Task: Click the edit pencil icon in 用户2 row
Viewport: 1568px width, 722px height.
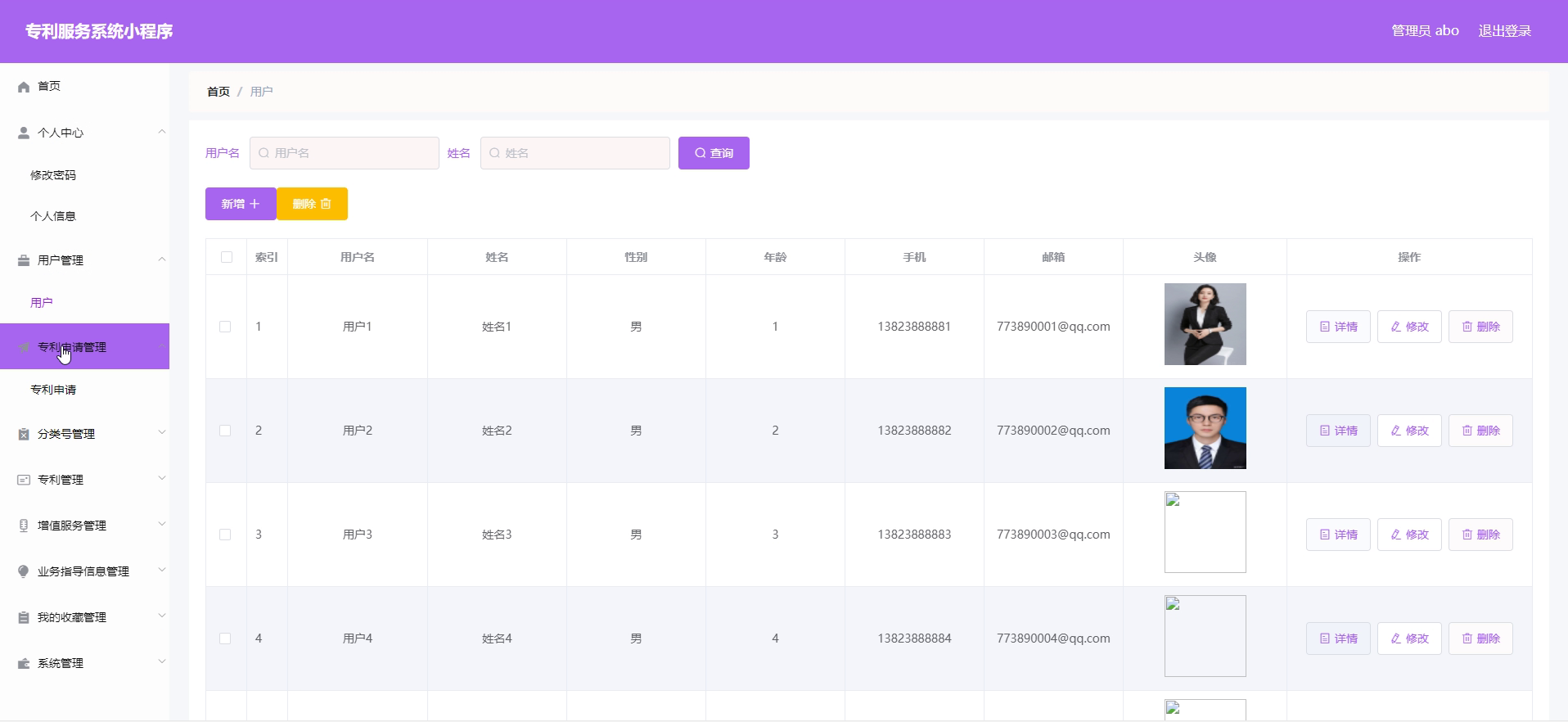Action: pyautogui.click(x=1396, y=431)
